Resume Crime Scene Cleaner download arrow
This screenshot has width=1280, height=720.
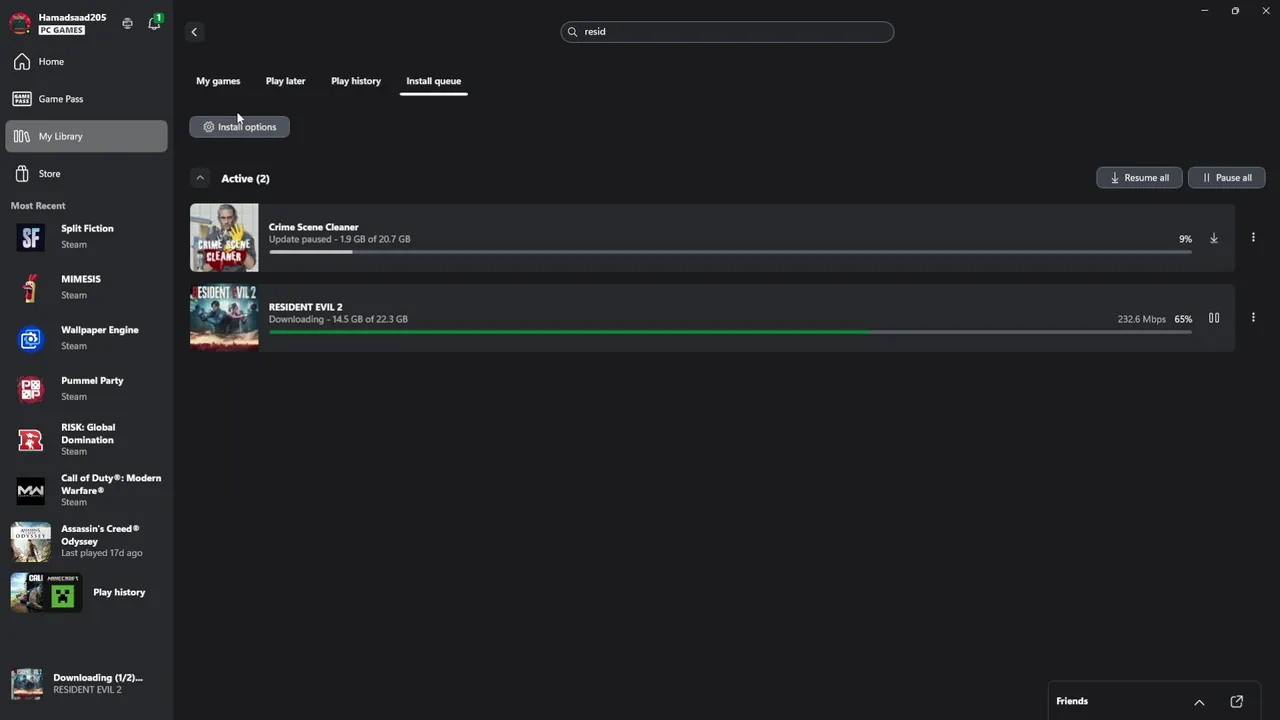1214,238
